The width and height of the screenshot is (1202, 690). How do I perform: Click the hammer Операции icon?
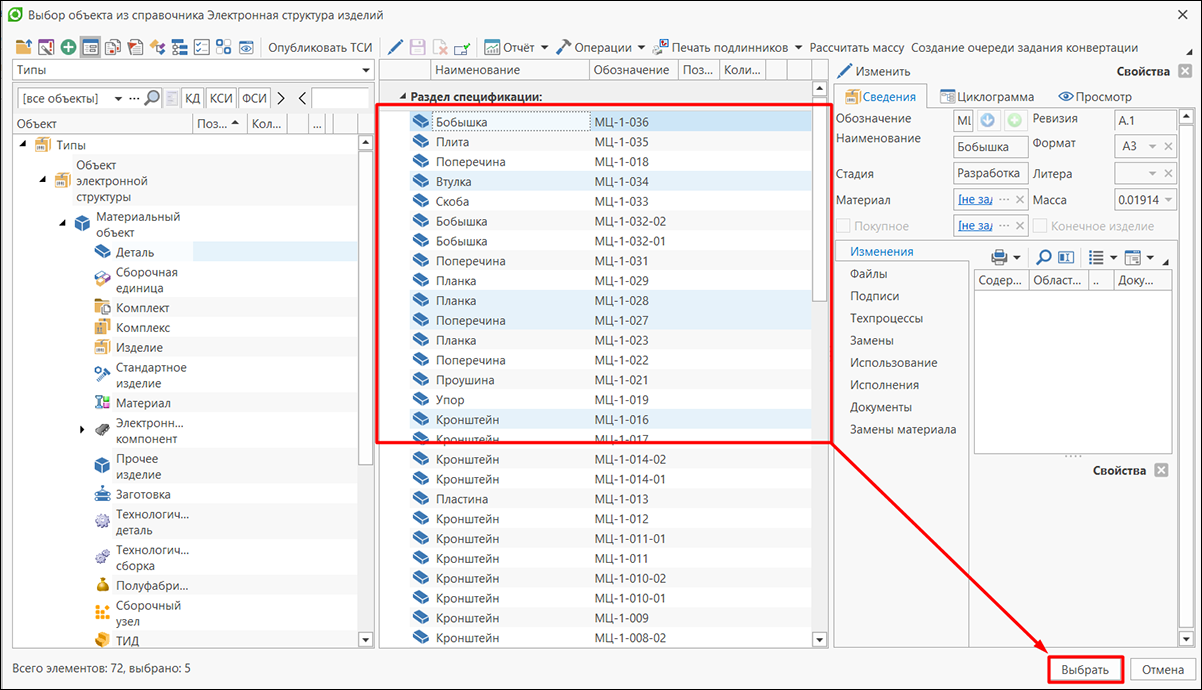564,47
